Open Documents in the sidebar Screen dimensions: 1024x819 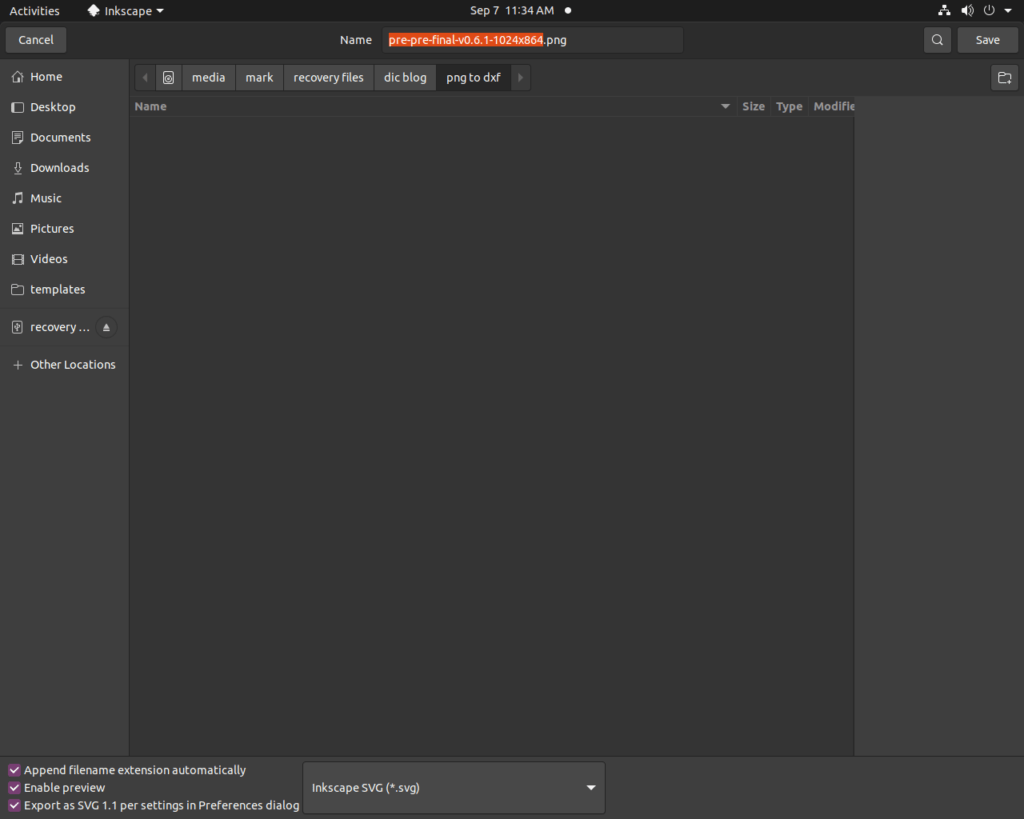[64, 138]
